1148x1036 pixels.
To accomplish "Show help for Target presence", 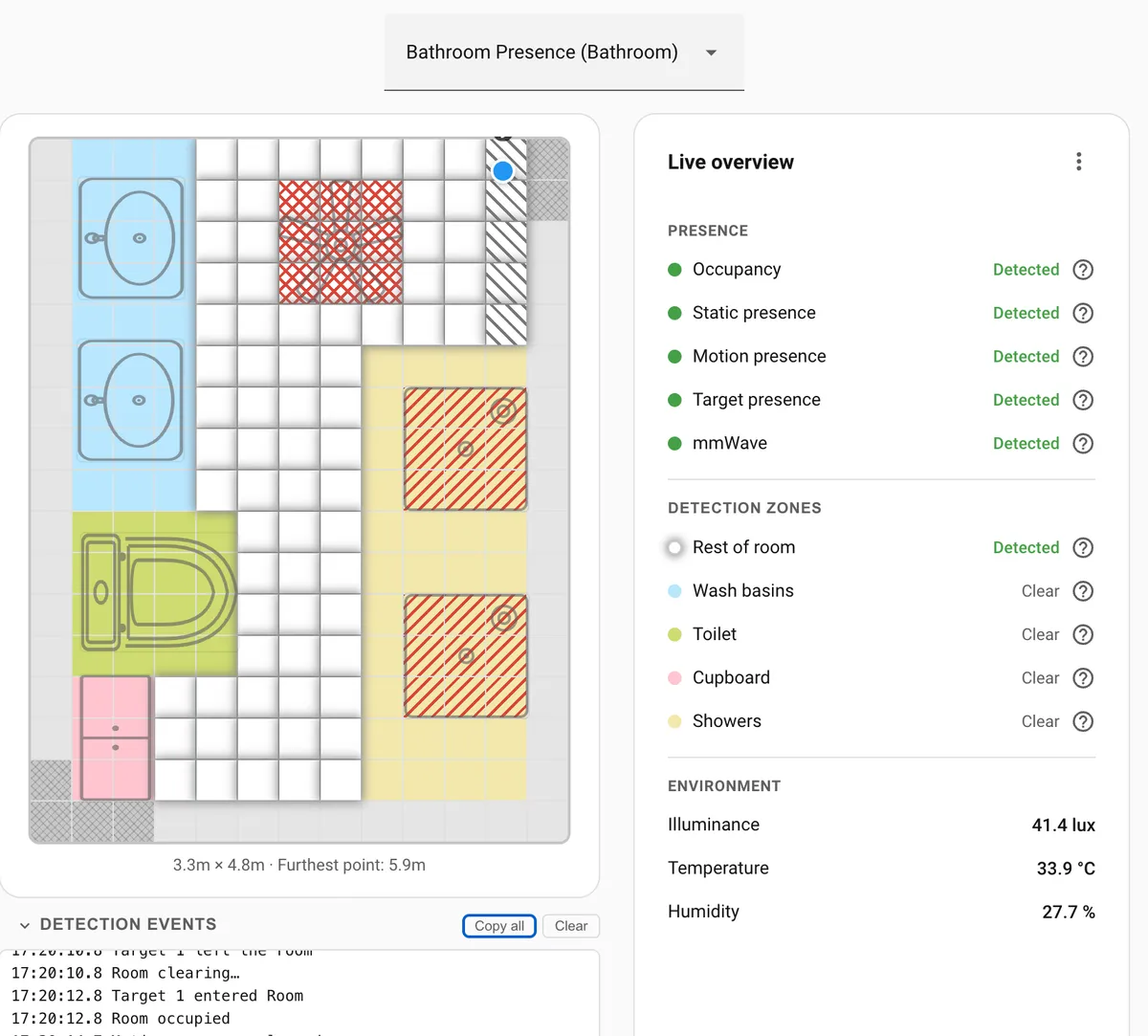I will click(x=1083, y=400).
